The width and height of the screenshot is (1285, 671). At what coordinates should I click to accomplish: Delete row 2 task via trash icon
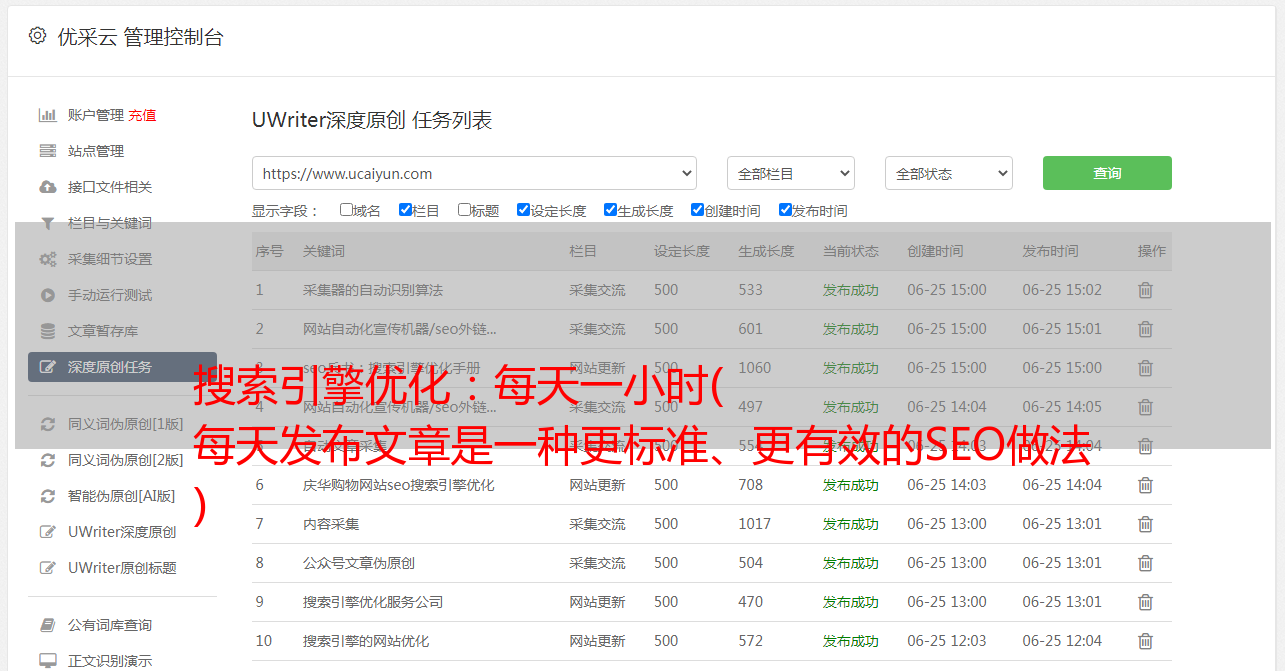point(1146,329)
